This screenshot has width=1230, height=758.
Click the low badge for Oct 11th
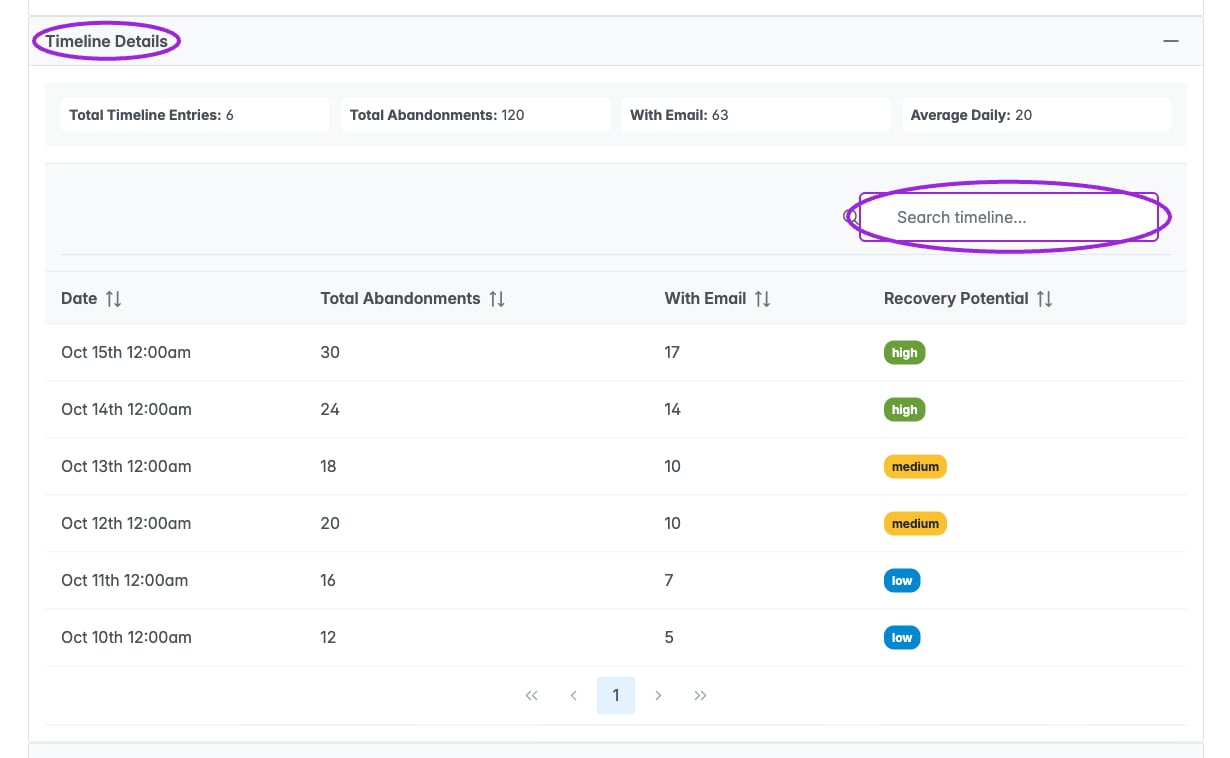point(902,580)
